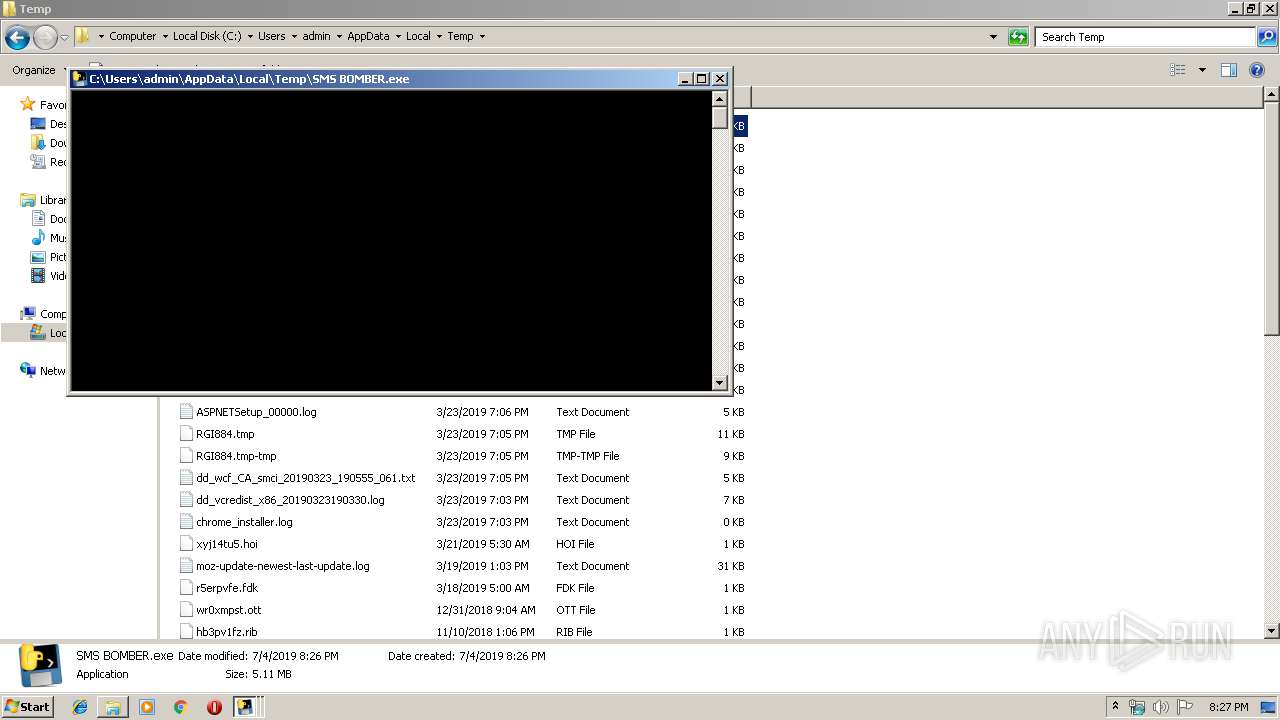This screenshot has width=1280, height=720.
Task: Select the chrome_installer.log file
Action: coord(244,522)
